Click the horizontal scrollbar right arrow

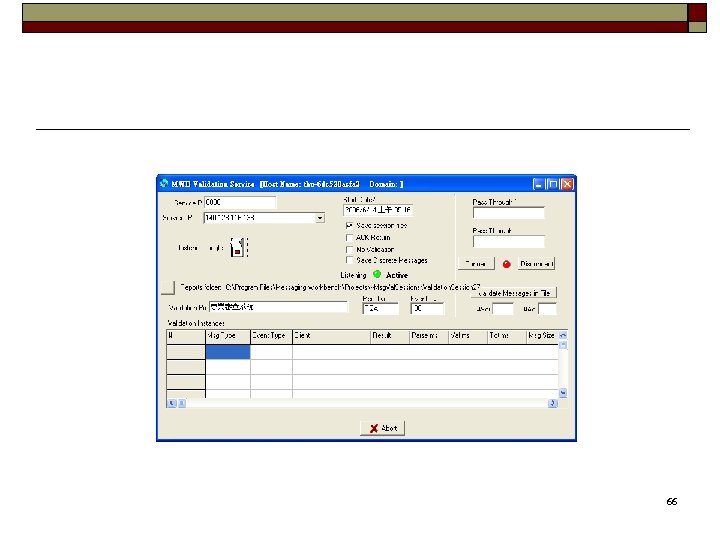[552, 403]
